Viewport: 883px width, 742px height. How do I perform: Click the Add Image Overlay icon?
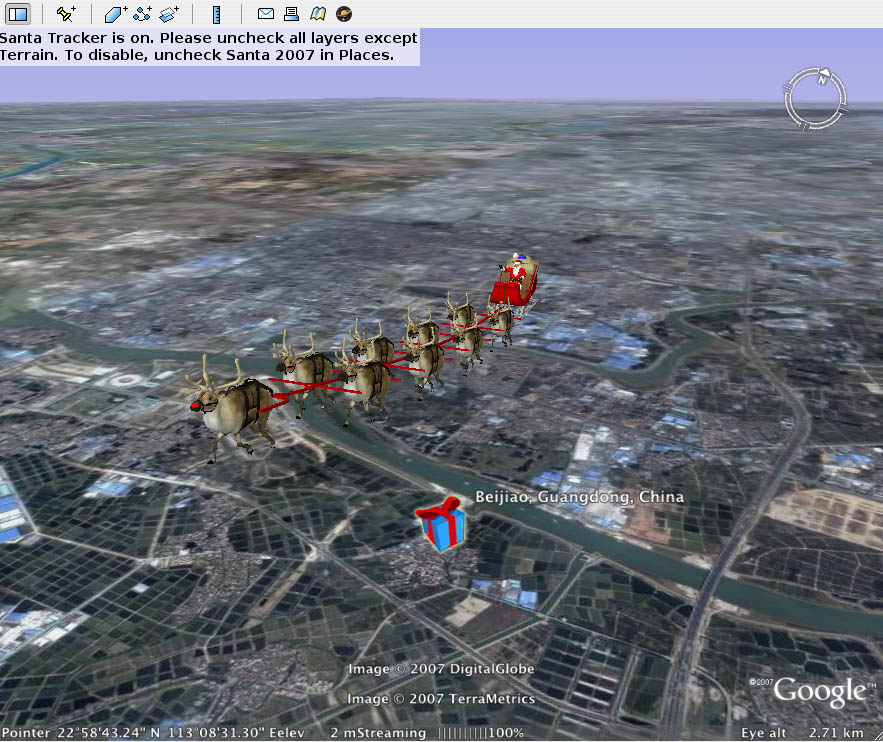pyautogui.click(x=170, y=14)
